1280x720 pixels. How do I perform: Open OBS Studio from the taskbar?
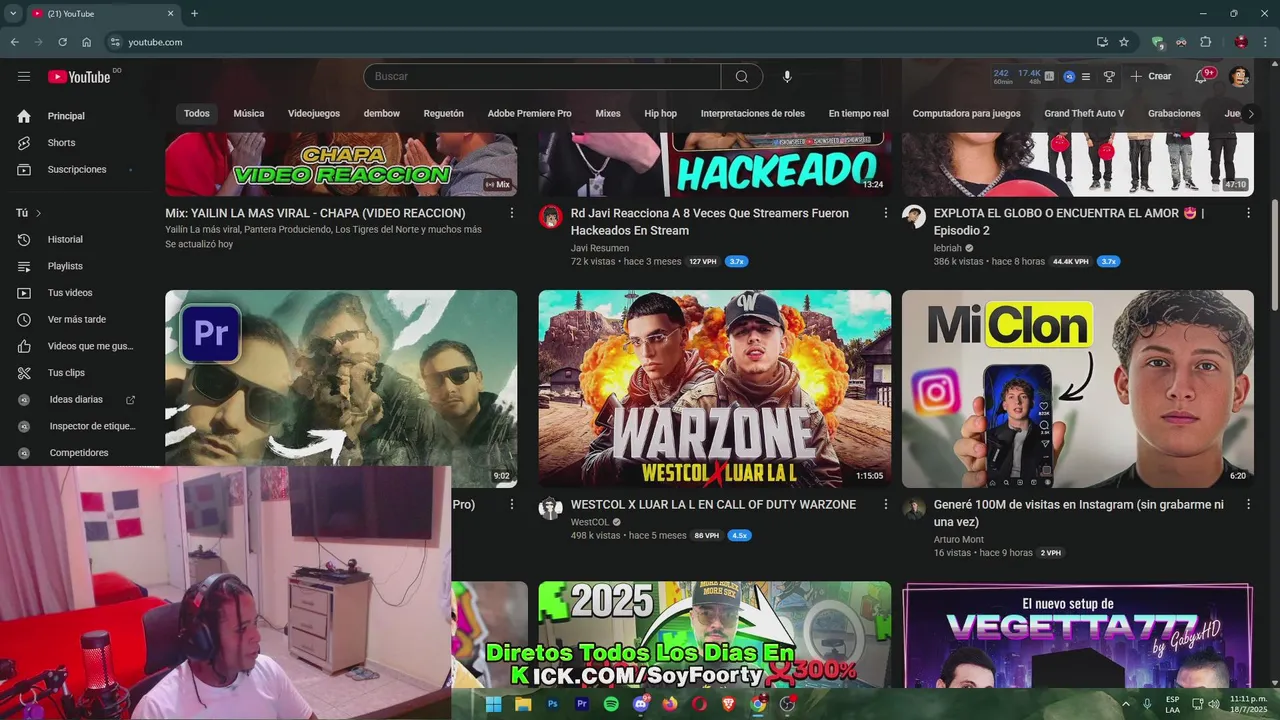click(787, 704)
